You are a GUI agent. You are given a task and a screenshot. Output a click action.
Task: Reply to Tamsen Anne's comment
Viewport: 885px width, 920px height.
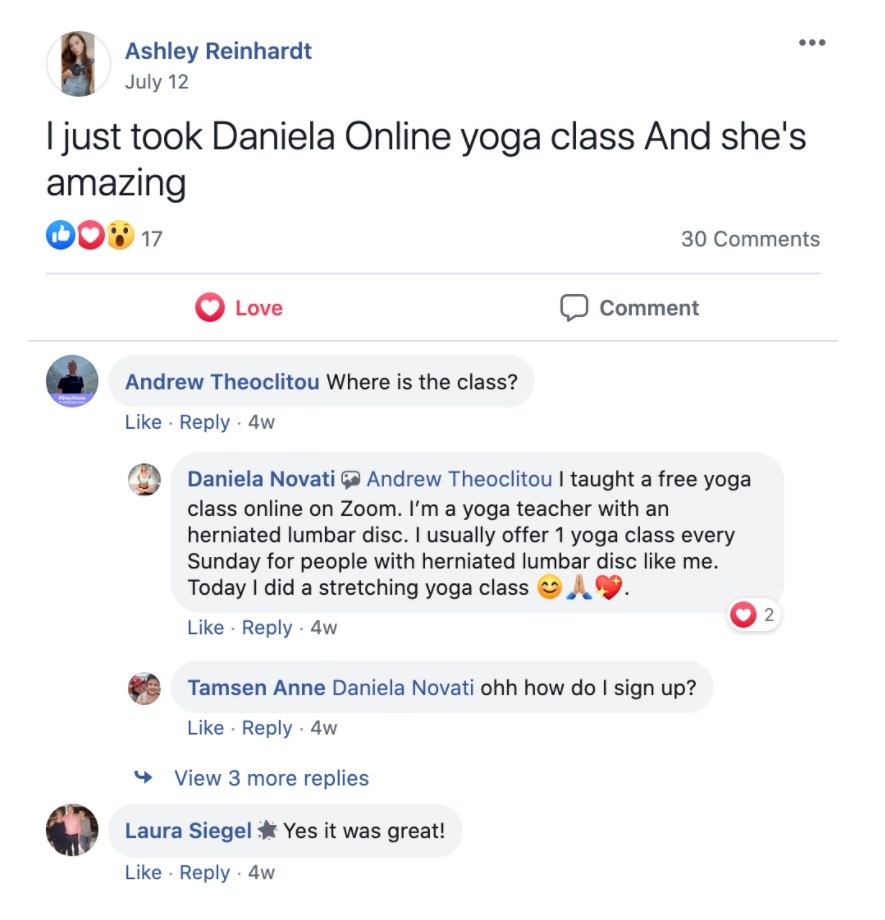click(x=266, y=728)
